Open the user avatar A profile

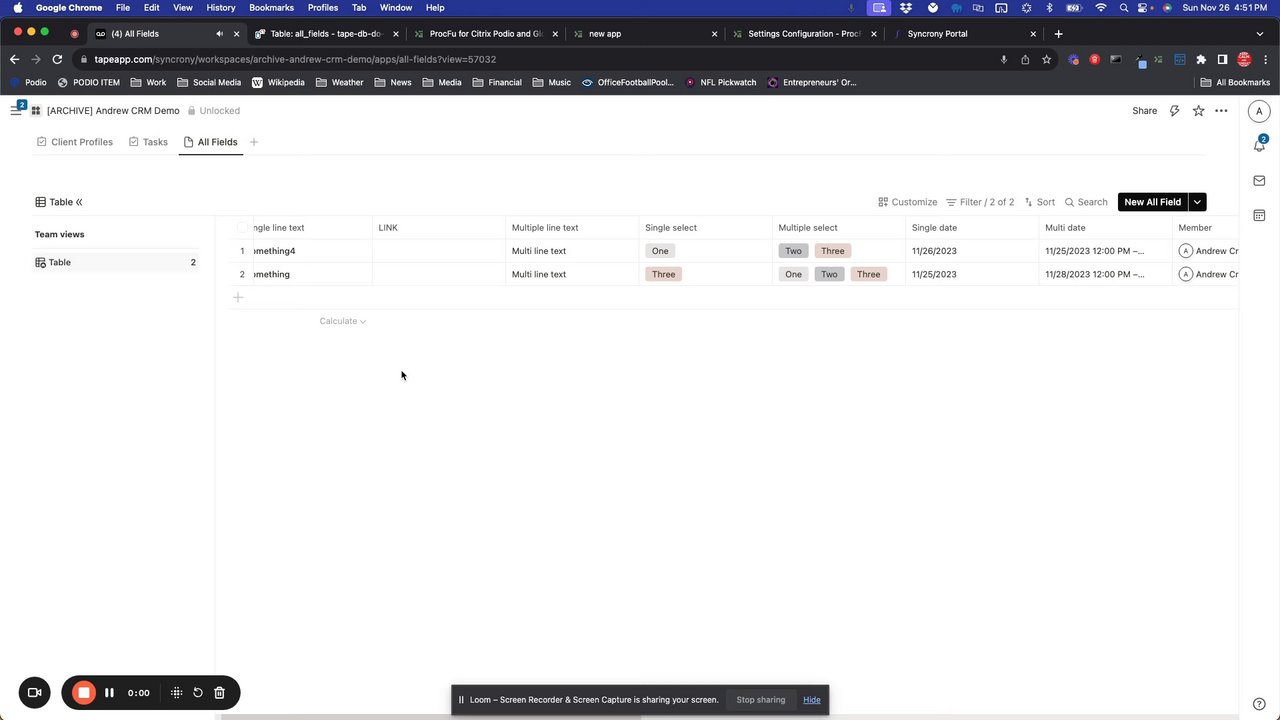point(1259,111)
